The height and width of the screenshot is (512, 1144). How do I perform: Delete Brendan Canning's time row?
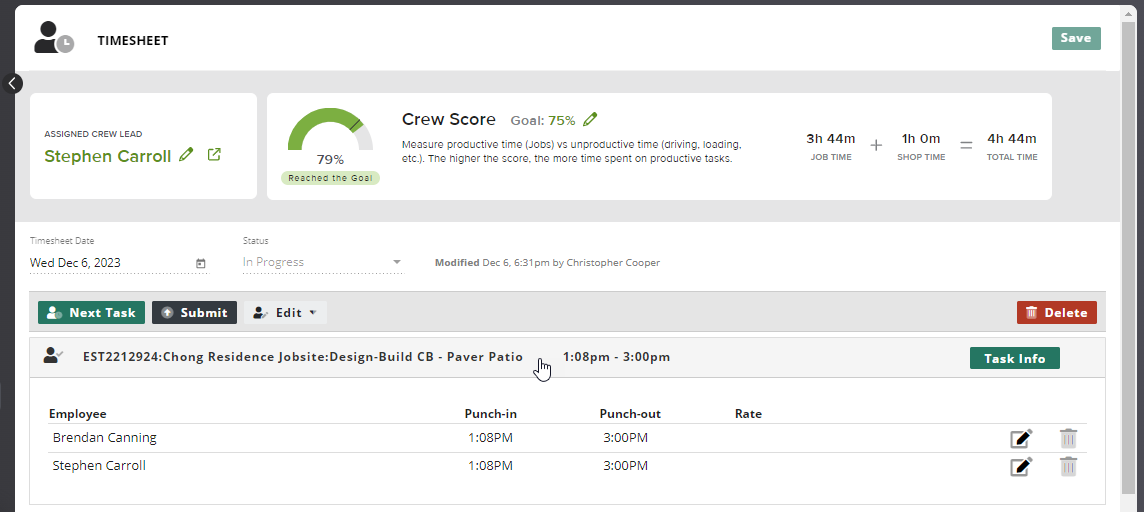[1068, 438]
